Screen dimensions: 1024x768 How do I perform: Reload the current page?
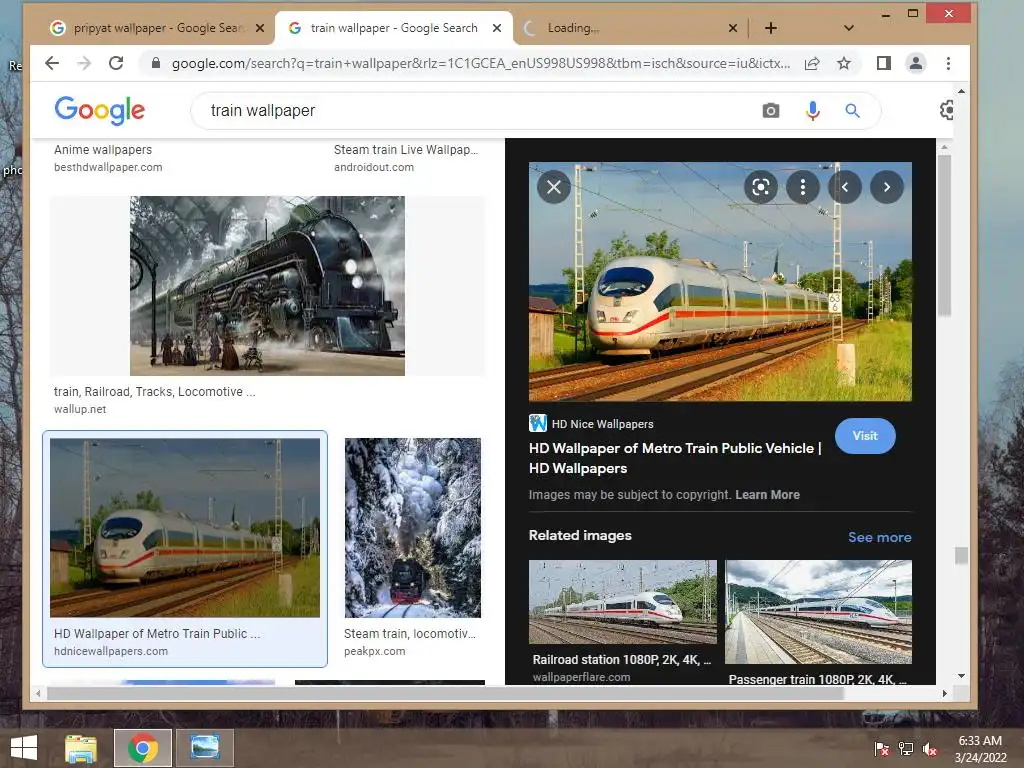coord(116,63)
